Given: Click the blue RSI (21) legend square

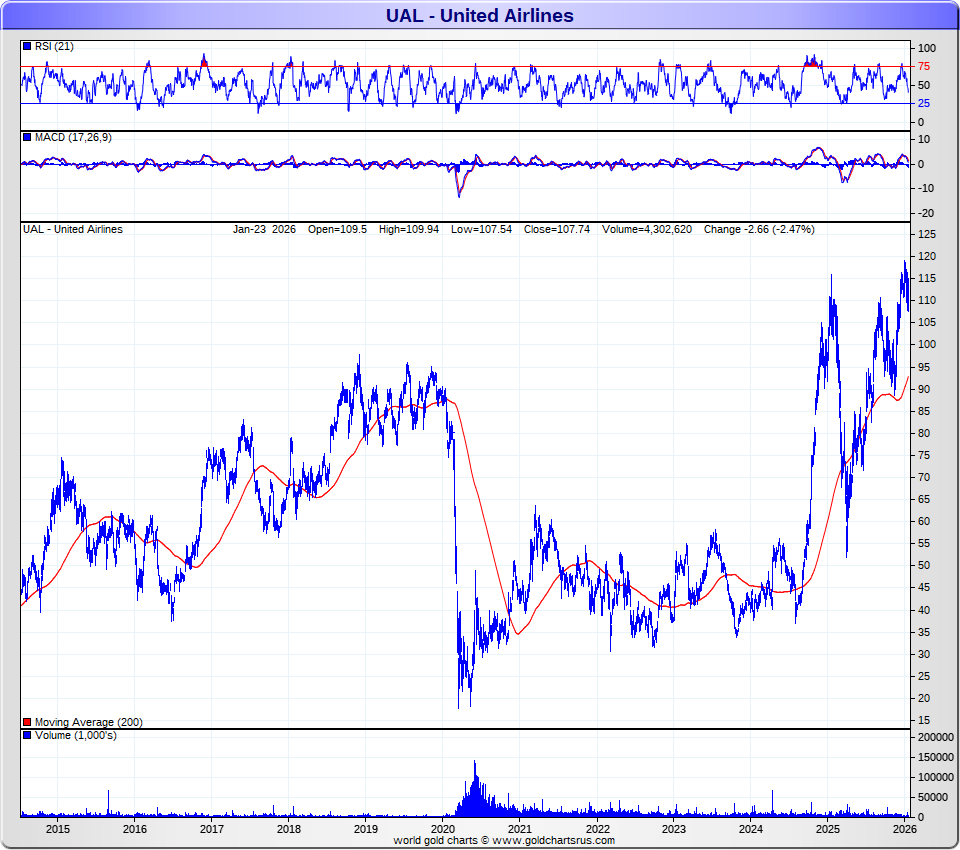Looking at the screenshot, I should pos(27,46).
